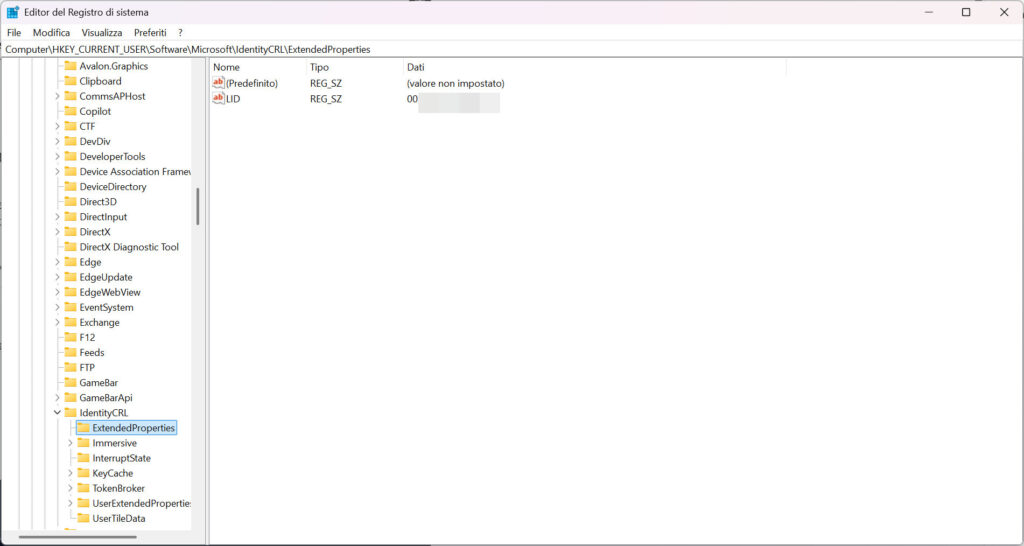Click the CTF folder icon
1024x546 pixels.
pyautogui.click(x=71, y=126)
